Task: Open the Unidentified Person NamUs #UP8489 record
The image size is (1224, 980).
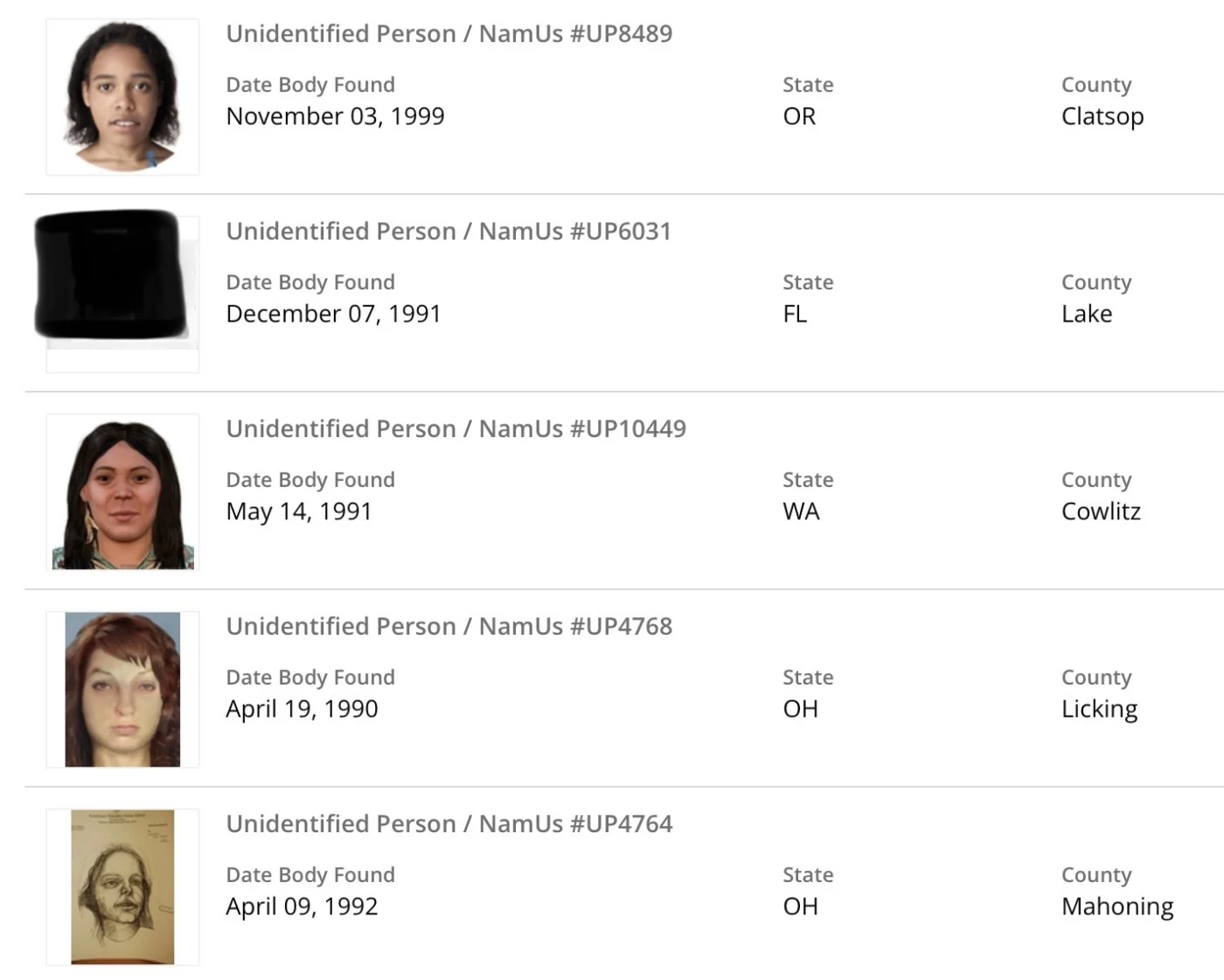Action: 449,34
